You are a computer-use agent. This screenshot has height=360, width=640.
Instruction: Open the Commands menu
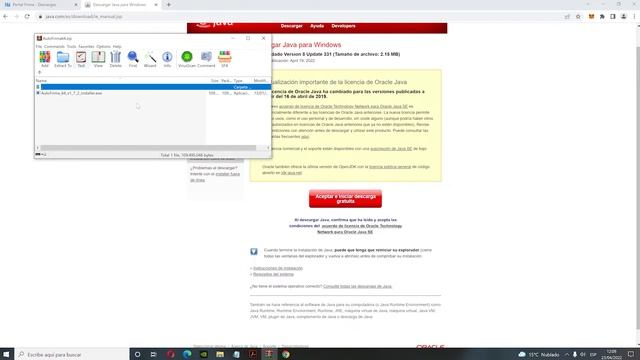click(x=54, y=47)
